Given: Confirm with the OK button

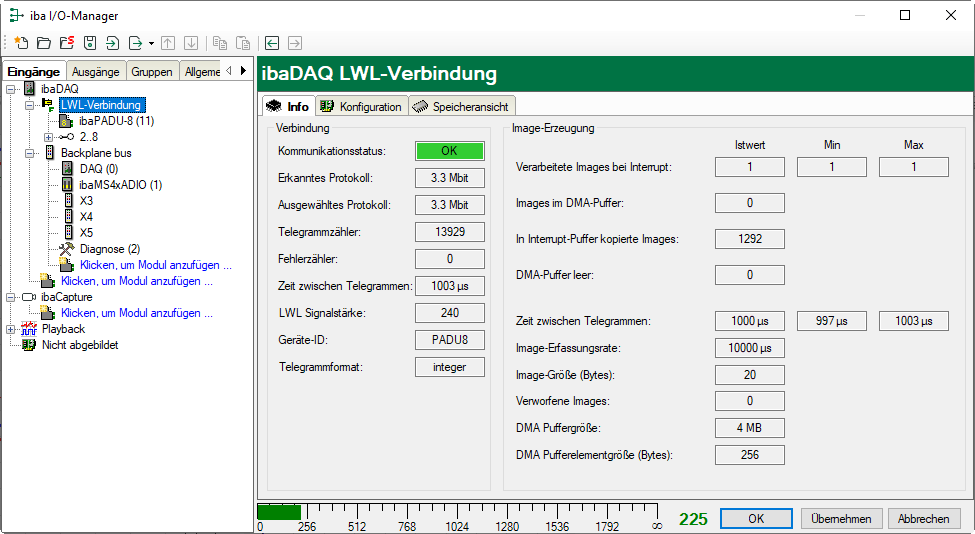Looking at the screenshot, I should (x=756, y=518).
